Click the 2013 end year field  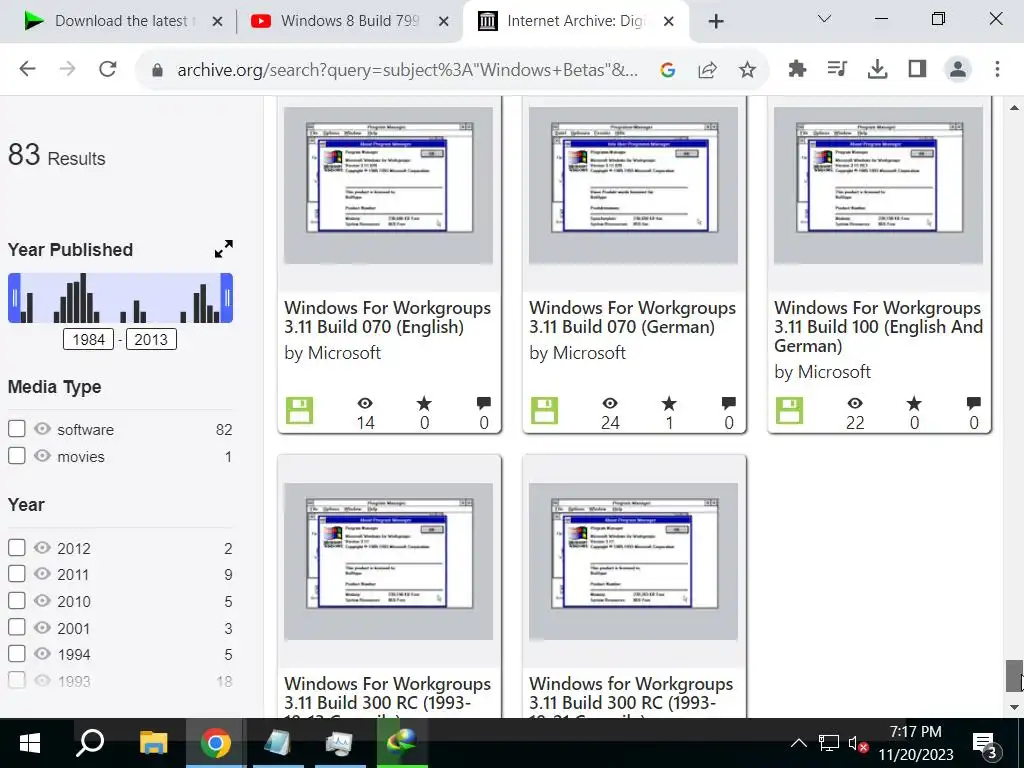(151, 340)
